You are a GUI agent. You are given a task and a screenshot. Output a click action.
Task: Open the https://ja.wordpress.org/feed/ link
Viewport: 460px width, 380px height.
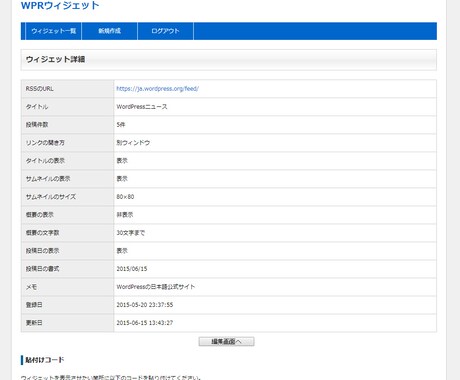click(x=157, y=89)
